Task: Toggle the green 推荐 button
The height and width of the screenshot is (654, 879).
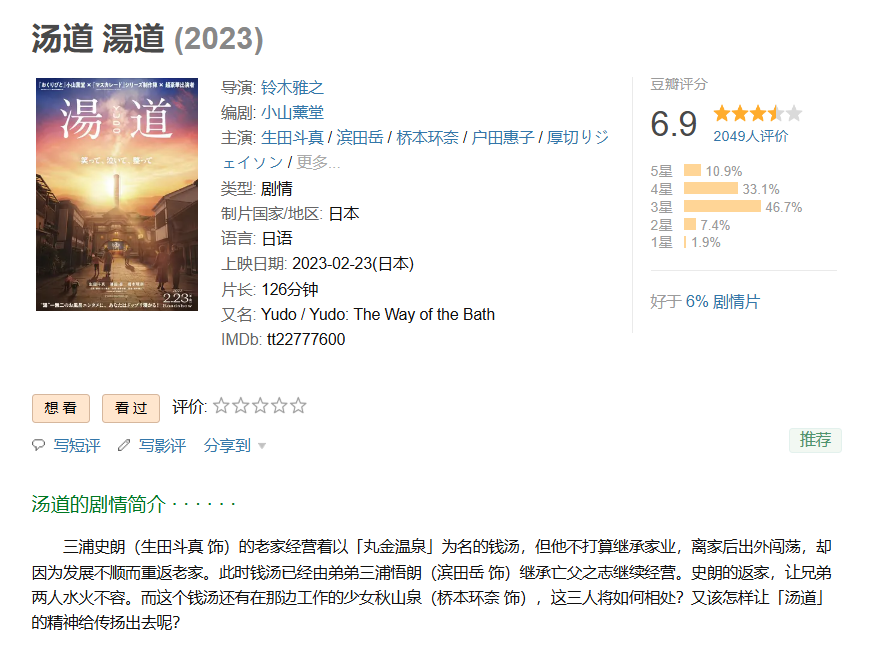Action: (815, 440)
